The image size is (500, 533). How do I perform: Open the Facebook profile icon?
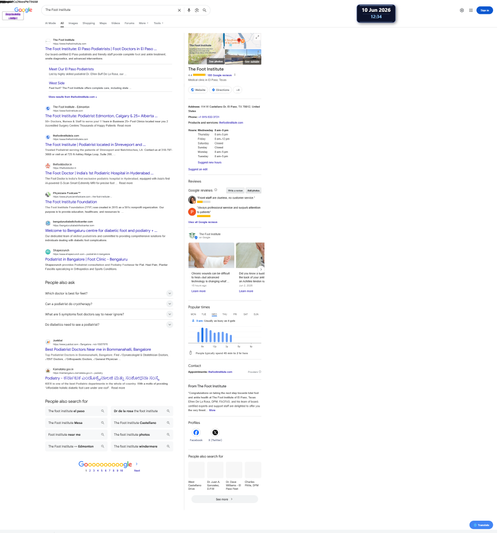pos(196,432)
